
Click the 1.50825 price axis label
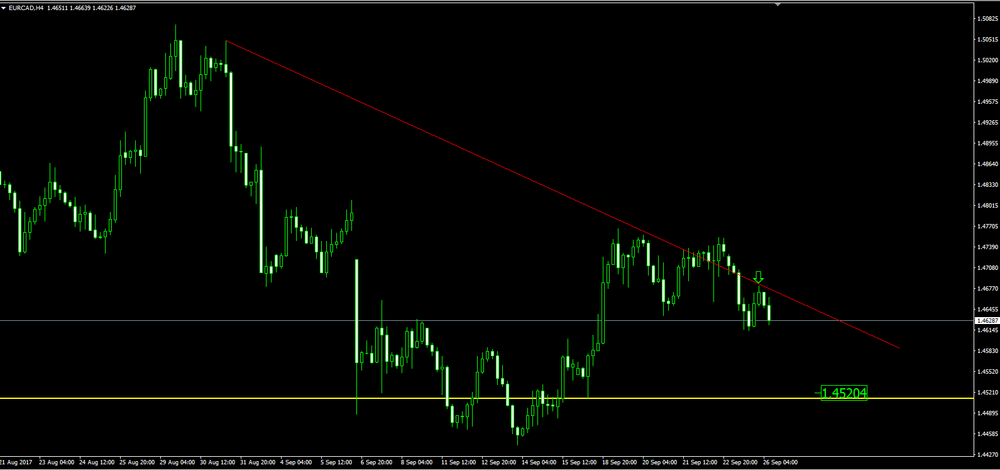(x=986, y=18)
